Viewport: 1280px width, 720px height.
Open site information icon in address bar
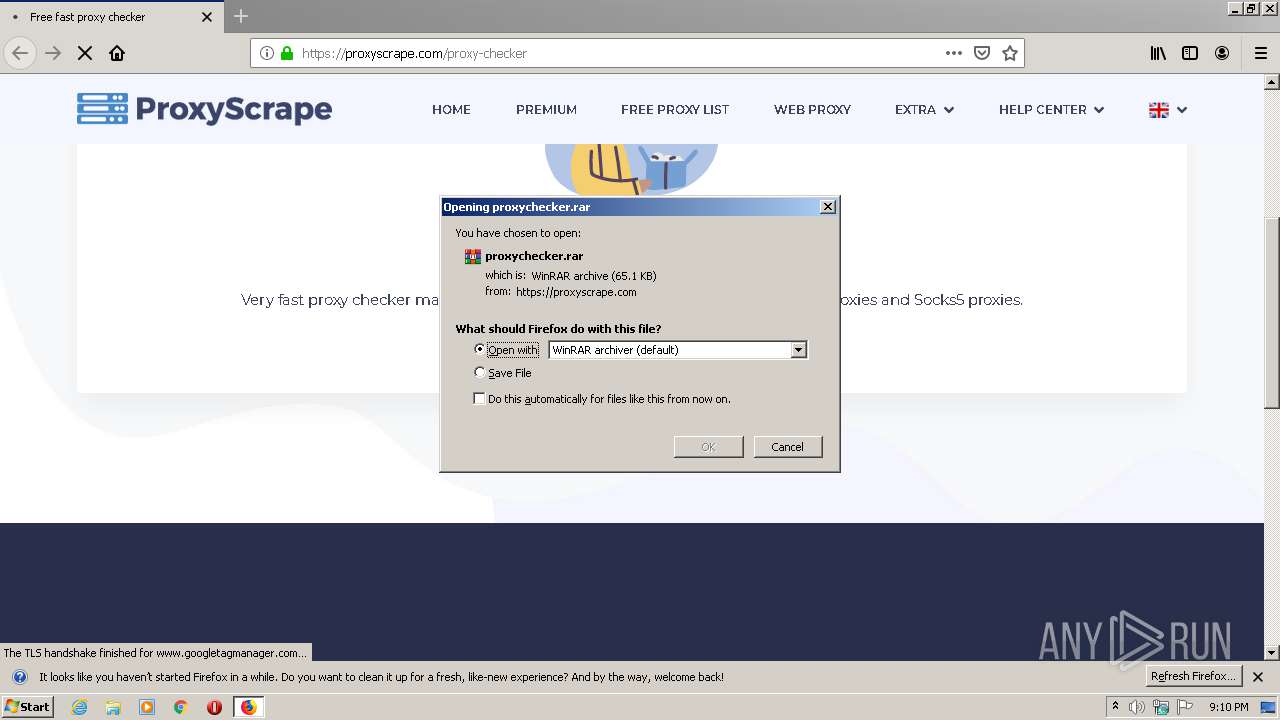coord(267,53)
